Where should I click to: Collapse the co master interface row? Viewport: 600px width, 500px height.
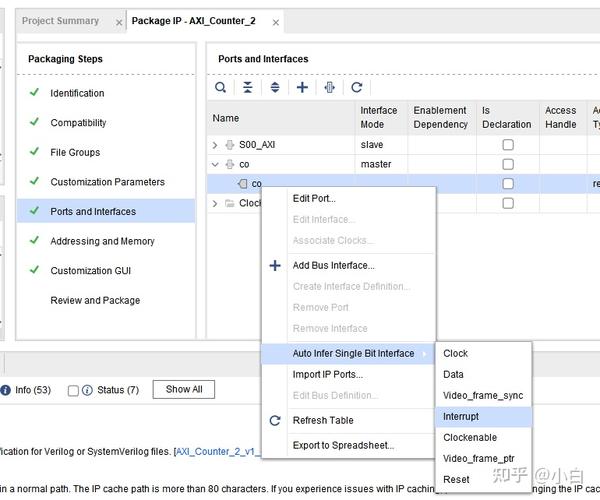(x=215, y=164)
